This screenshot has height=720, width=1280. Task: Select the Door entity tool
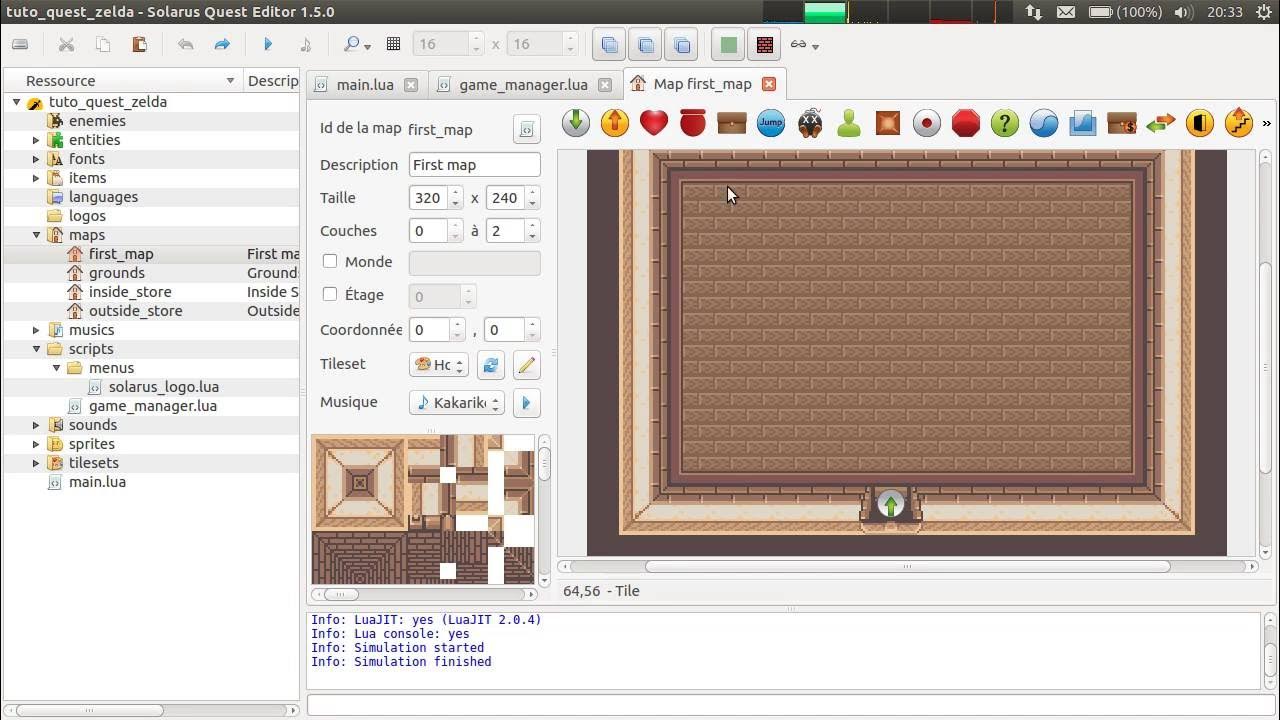1200,123
